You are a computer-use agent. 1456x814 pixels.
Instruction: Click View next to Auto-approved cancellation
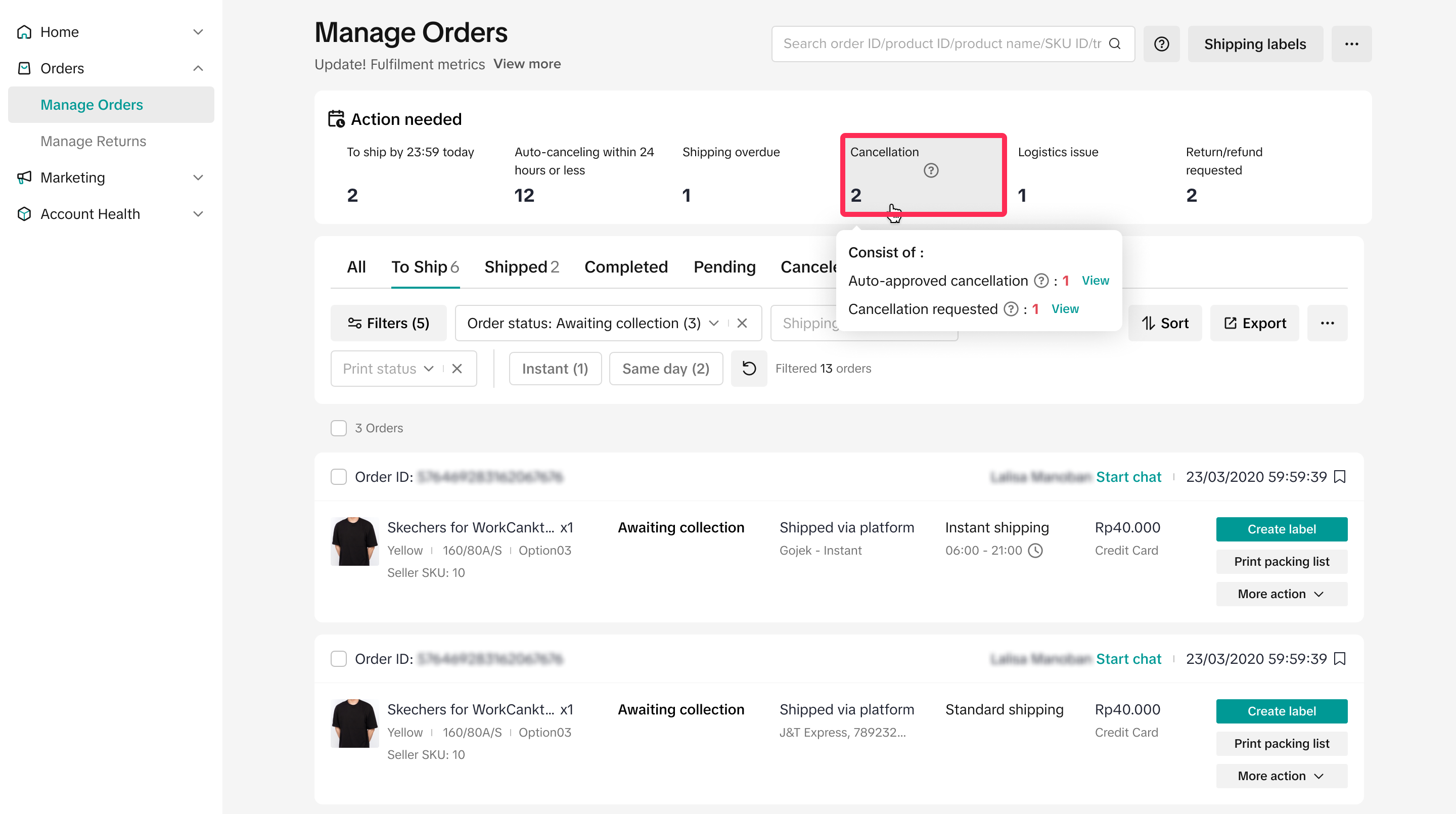(x=1095, y=281)
